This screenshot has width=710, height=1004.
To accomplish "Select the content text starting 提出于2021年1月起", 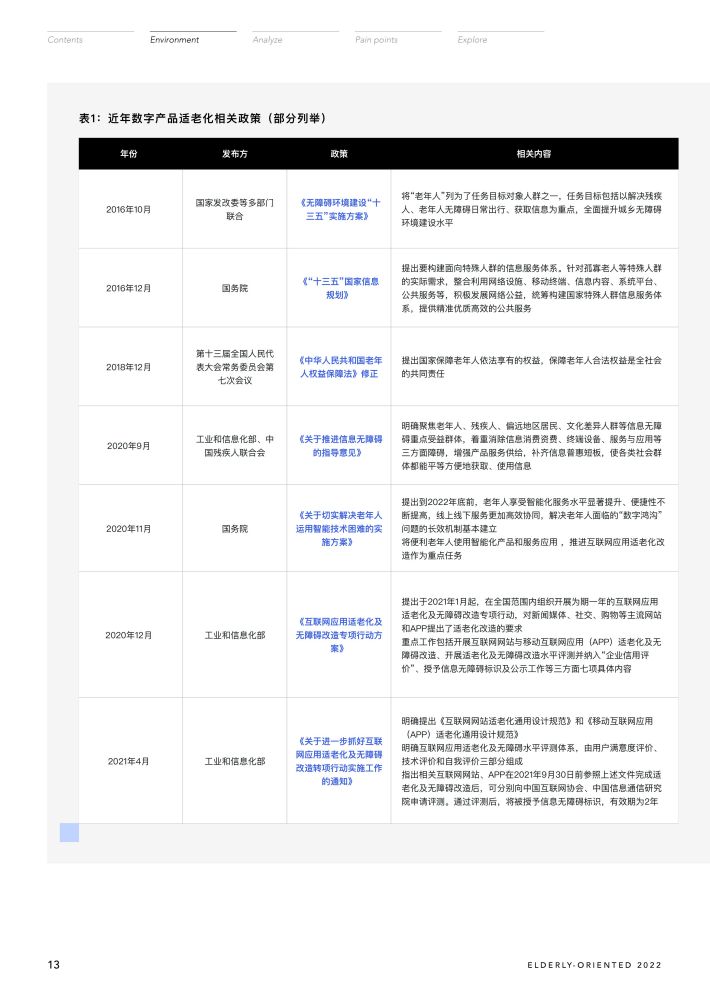I will (x=532, y=635).
